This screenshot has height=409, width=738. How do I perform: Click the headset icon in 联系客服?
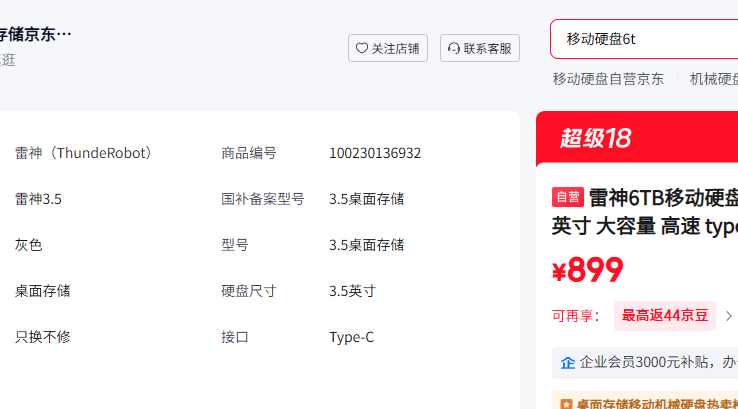point(454,48)
